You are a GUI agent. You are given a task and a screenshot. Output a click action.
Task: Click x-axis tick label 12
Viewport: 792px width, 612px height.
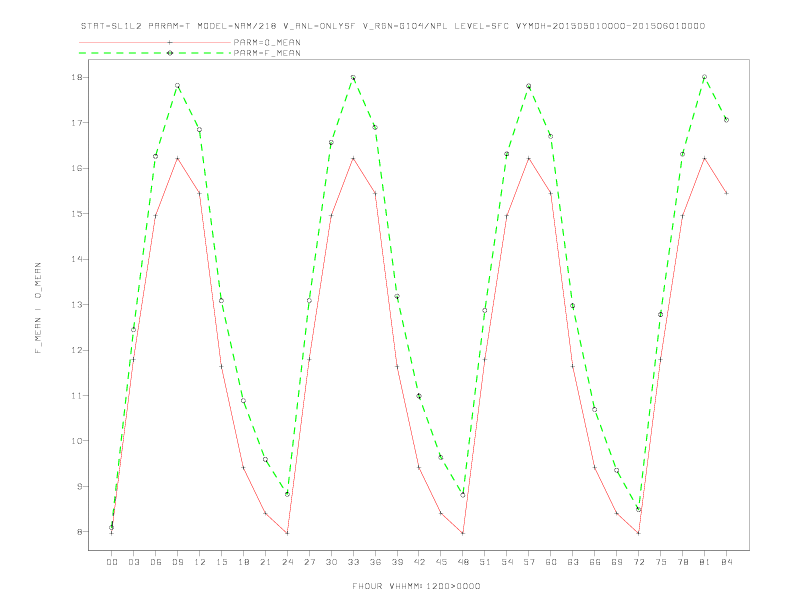[200, 562]
